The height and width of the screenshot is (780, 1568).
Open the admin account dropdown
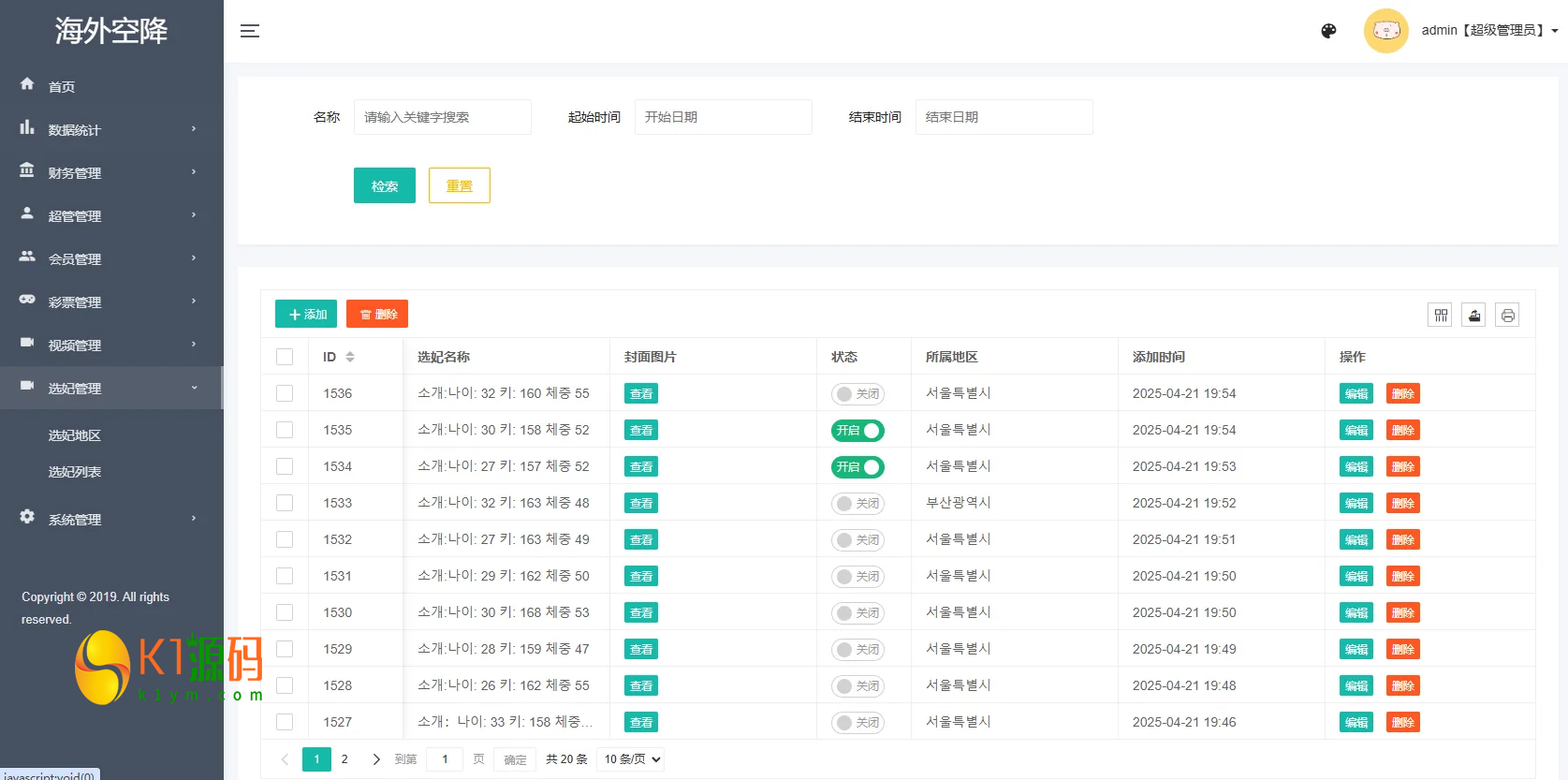(1488, 31)
